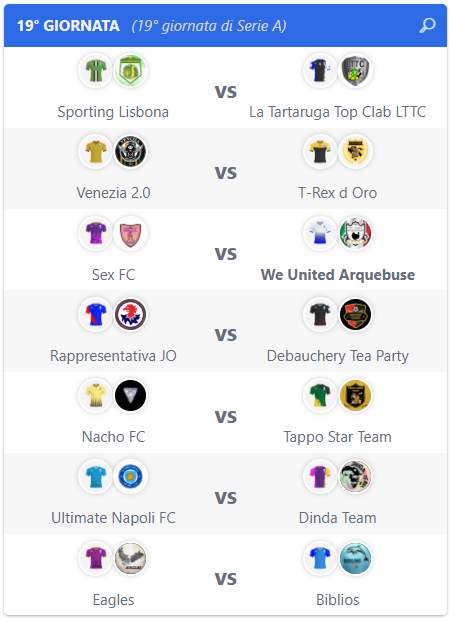This screenshot has height=622, width=455.
Task: Select Ultimate Napoli FC blue crest
Action: [x=131, y=476]
